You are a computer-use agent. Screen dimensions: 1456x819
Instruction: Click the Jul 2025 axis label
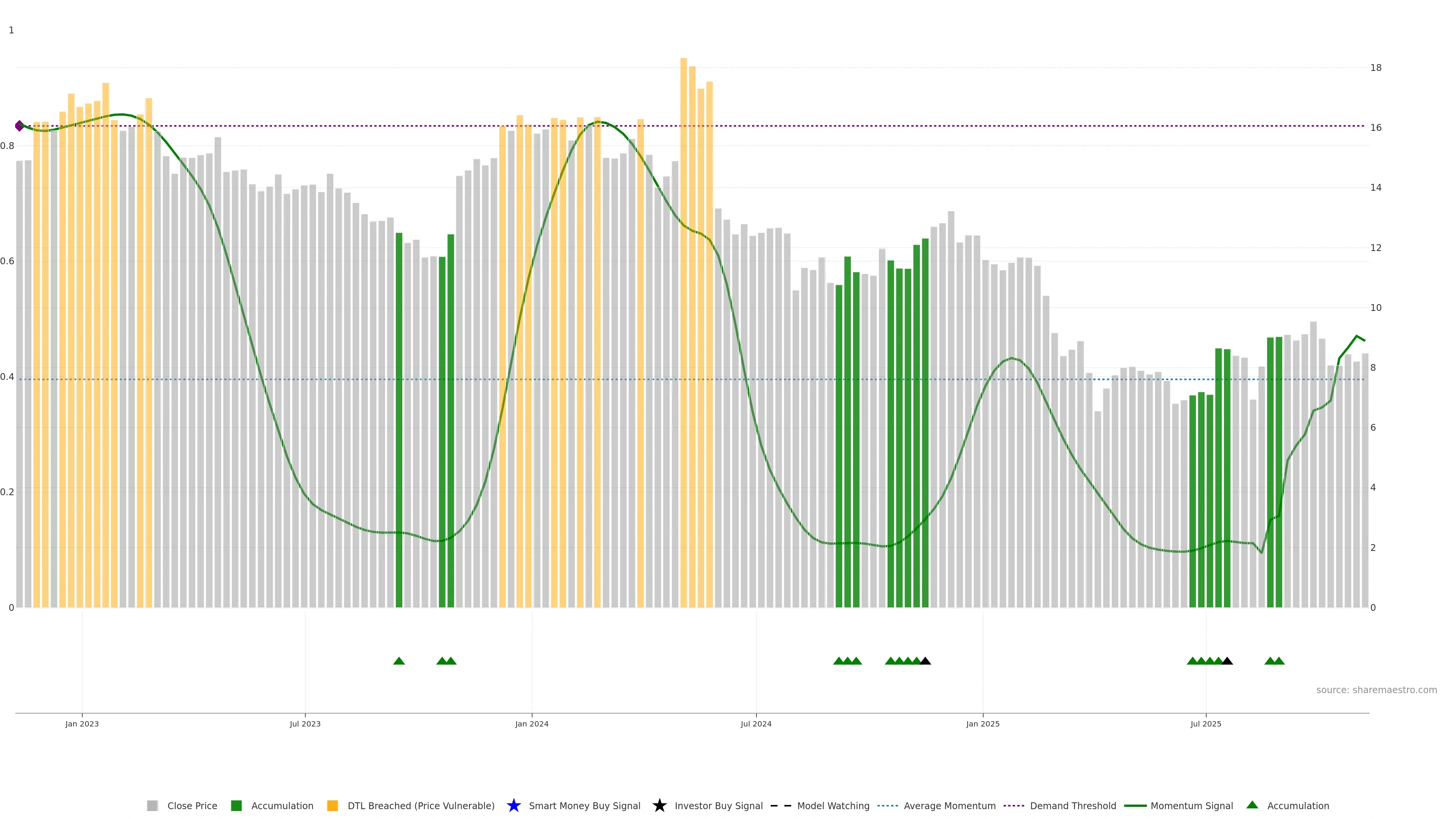1206,723
